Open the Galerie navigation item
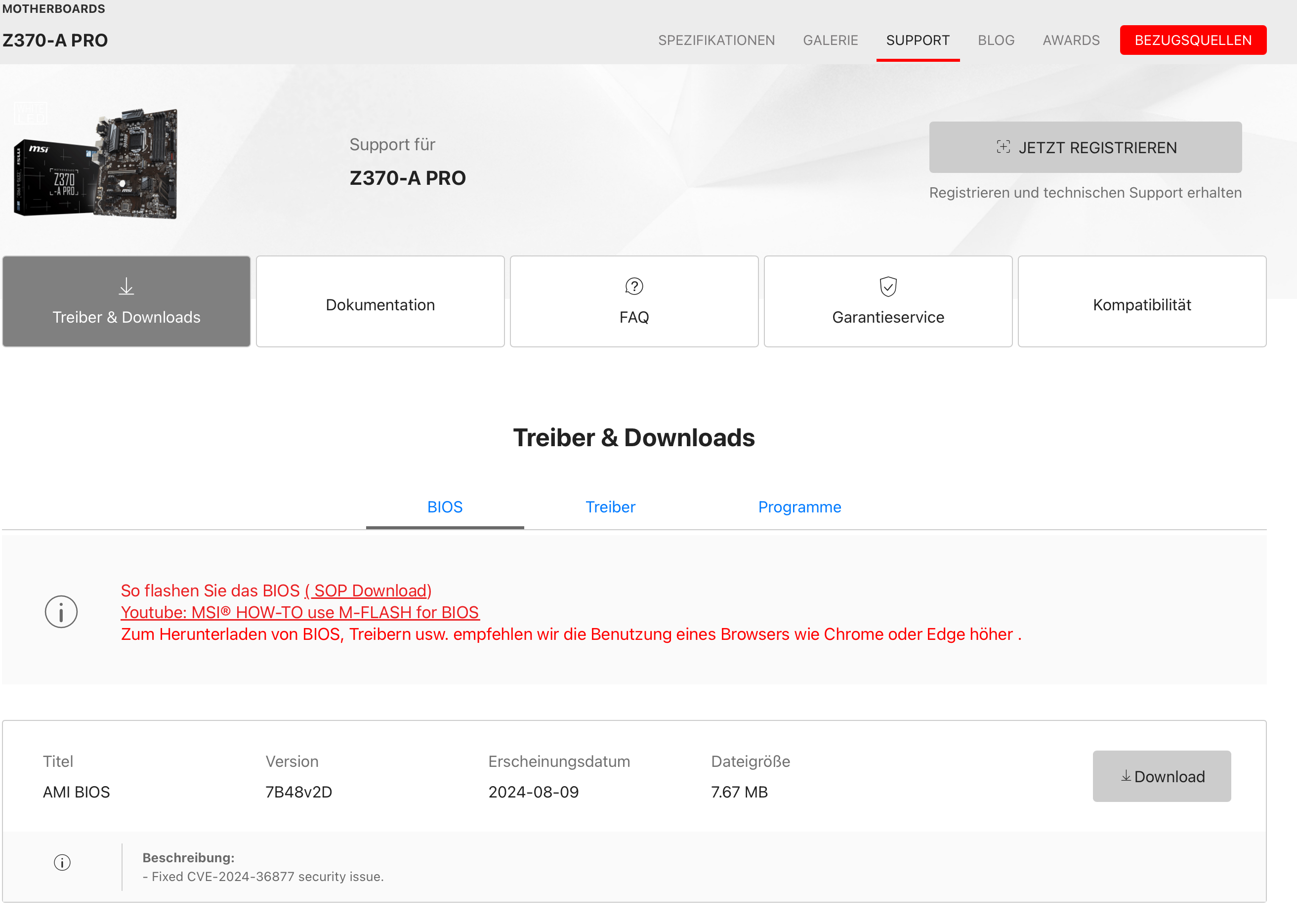 pos(830,41)
